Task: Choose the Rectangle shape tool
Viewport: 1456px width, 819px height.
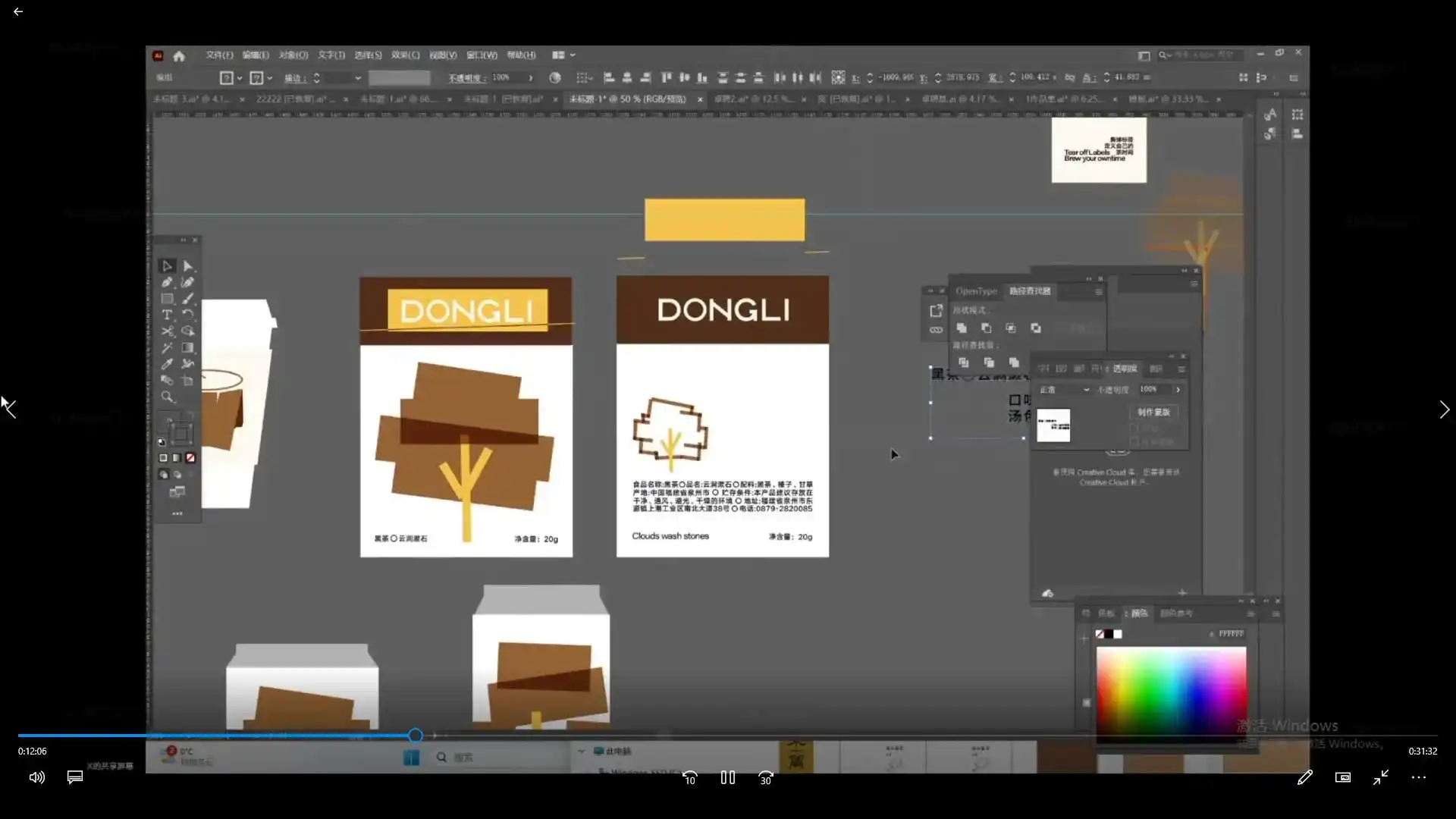Action: 167,299
